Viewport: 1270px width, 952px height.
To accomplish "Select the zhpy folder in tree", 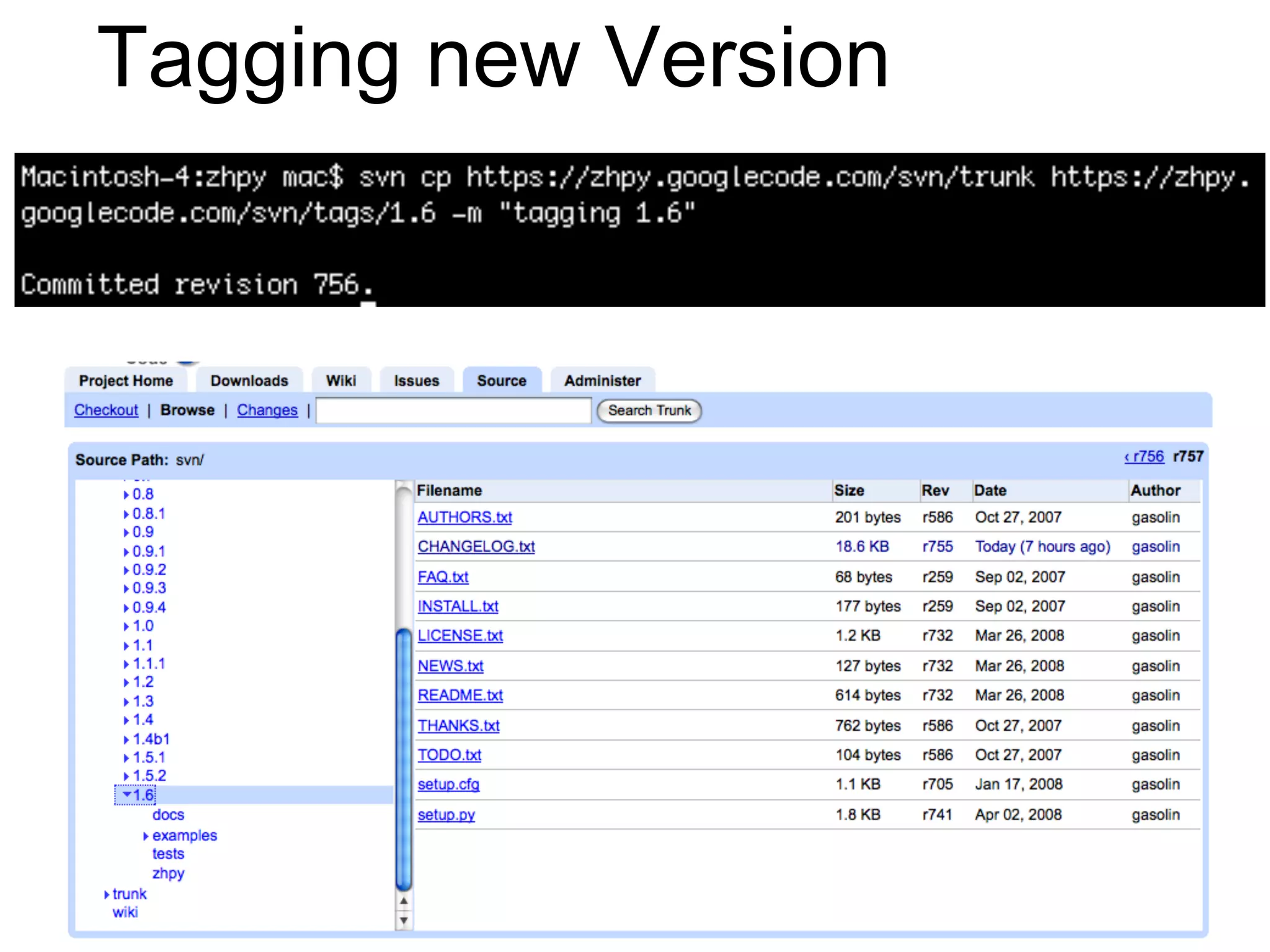I will (x=168, y=873).
